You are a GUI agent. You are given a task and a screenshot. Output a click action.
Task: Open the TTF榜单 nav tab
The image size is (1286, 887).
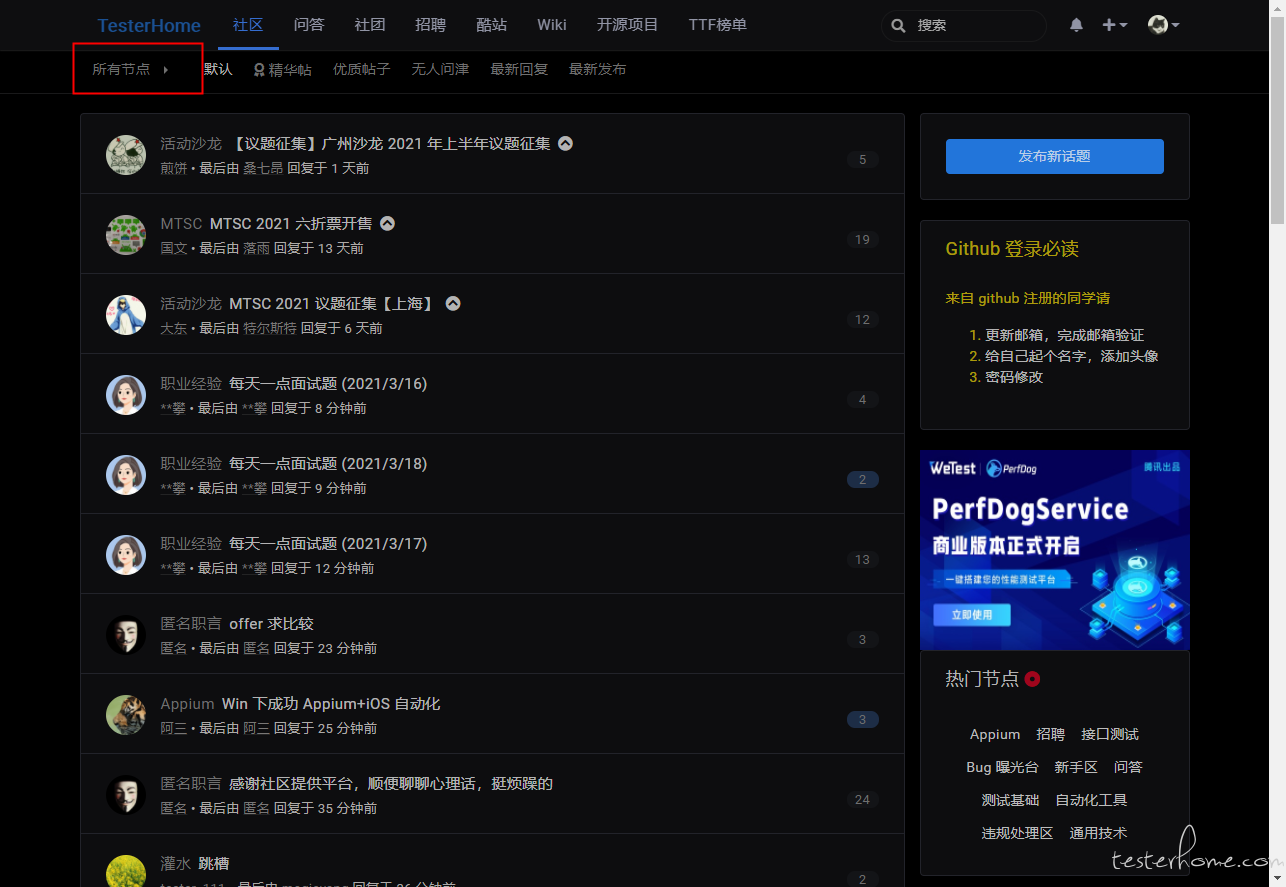(x=718, y=24)
